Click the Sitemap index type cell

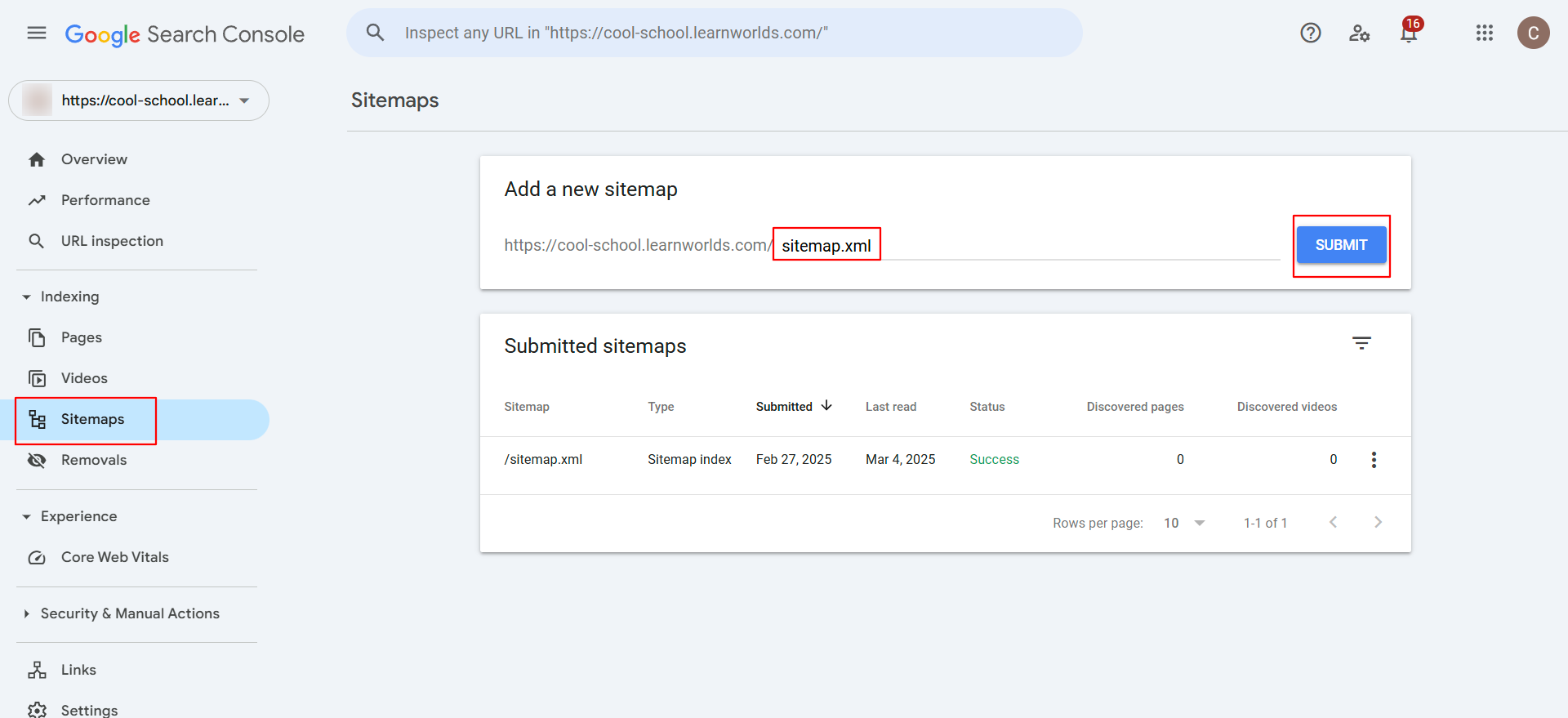689,459
